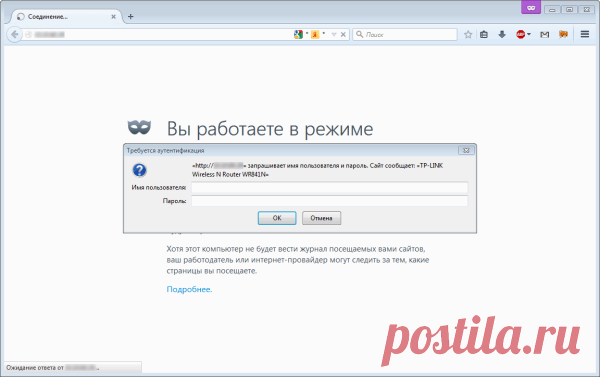Screen dimensions: 600x377
Task: Confirm authentication with OK button
Action: (x=277, y=218)
